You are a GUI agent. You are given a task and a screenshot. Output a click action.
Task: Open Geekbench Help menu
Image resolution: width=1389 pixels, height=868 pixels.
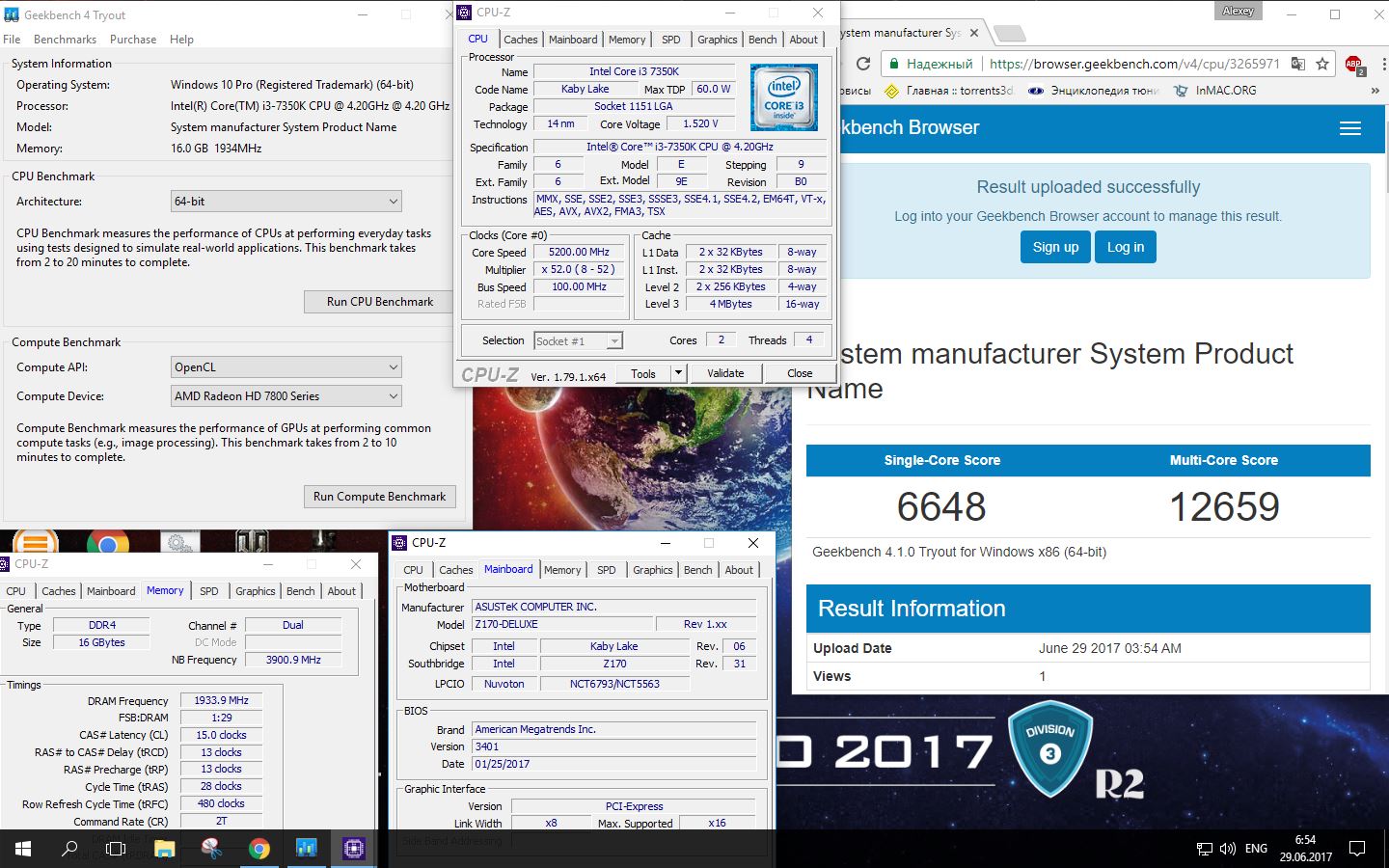[x=181, y=40]
